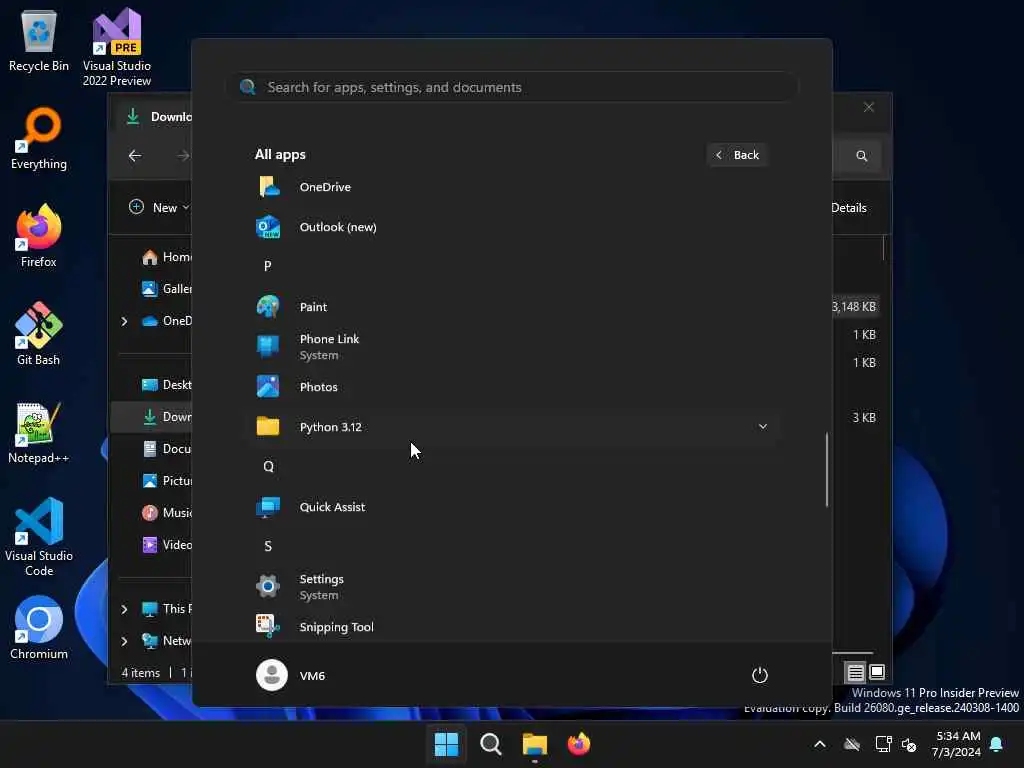This screenshot has width=1024, height=768.
Task: Select Gallery in the File Explorer sidebar
Action: coord(166,289)
